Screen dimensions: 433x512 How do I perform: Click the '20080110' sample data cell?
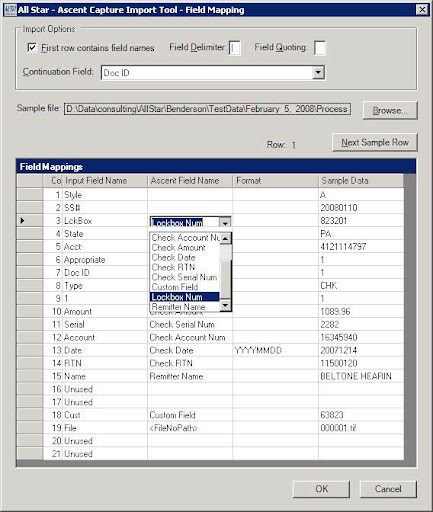coord(361,208)
